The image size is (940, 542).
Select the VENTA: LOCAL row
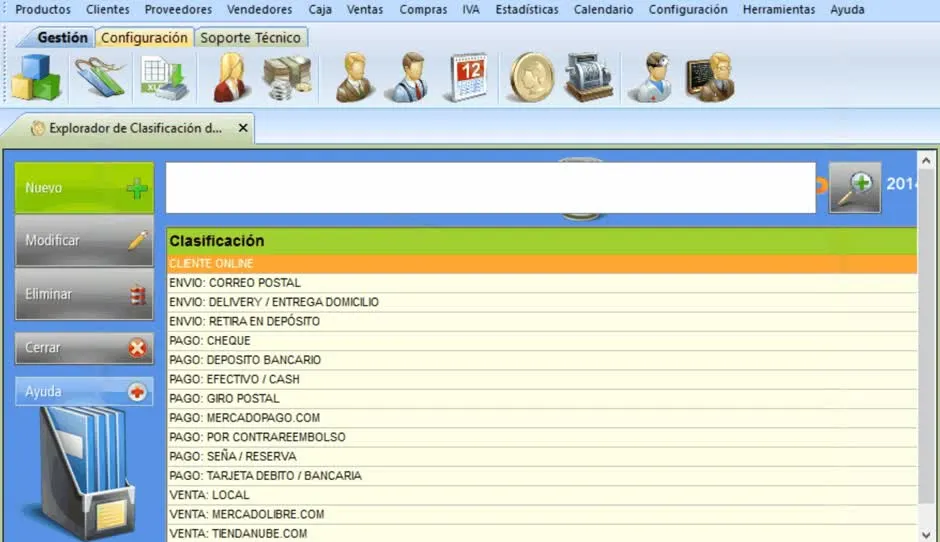point(542,495)
